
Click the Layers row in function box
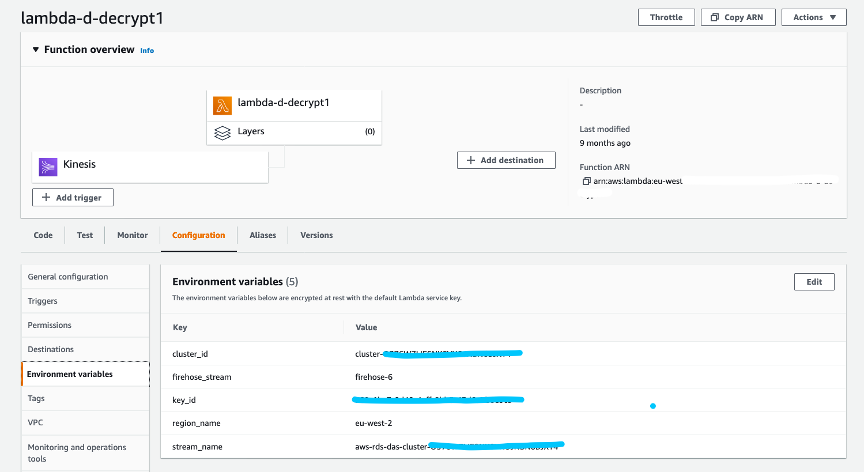click(294, 133)
